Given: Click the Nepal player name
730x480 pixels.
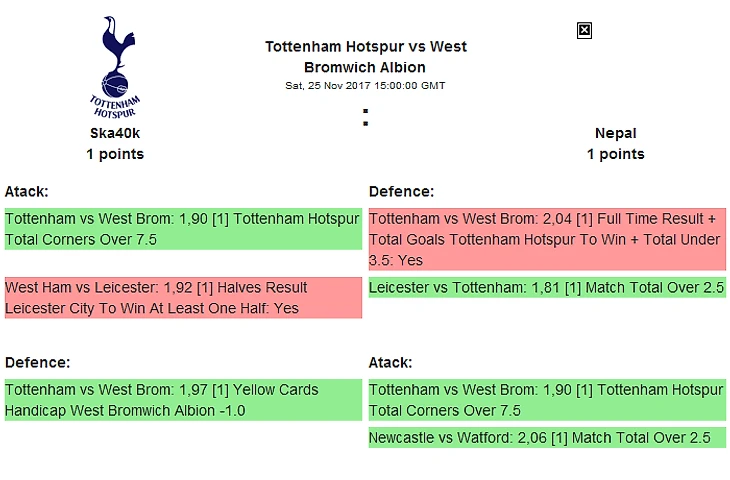Looking at the screenshot, I should (615, 133).
